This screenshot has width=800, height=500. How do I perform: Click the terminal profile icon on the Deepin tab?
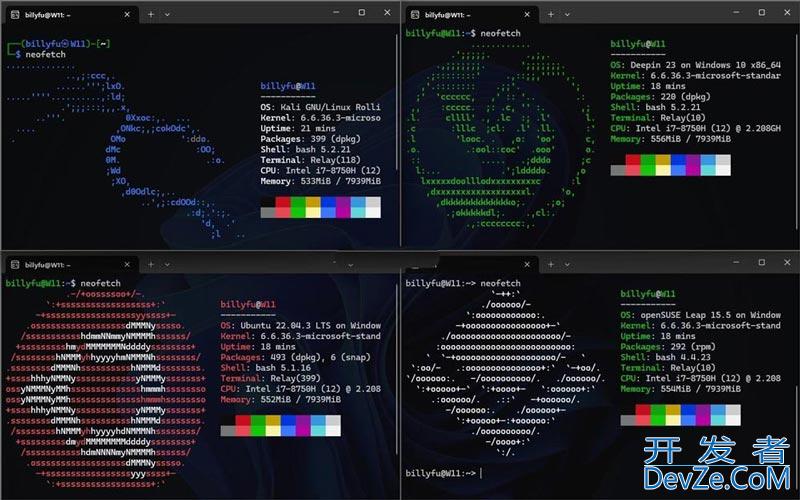click(415, 15)
